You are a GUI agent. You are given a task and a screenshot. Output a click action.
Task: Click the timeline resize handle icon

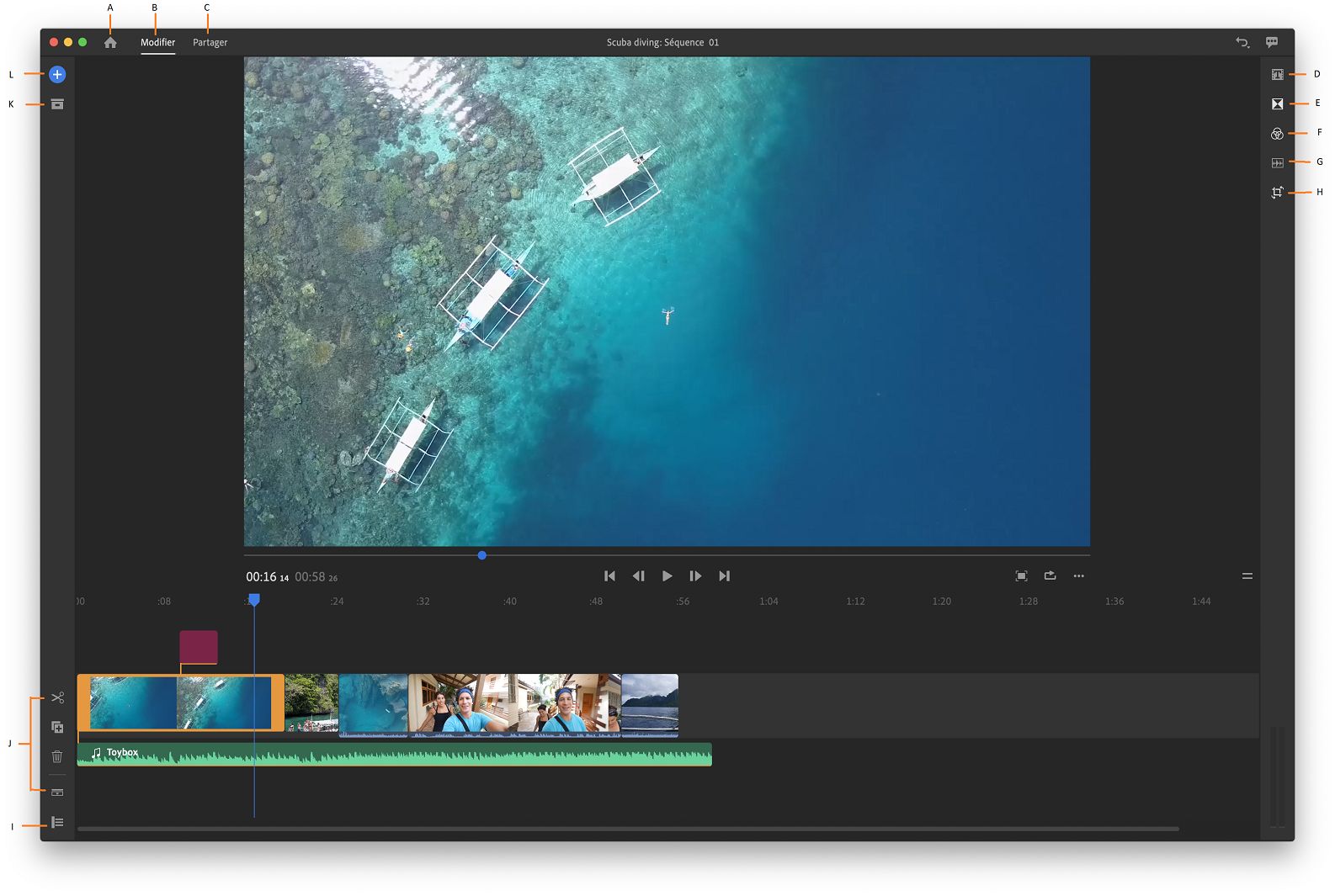pyautogui.click(x=1247, y=576)
